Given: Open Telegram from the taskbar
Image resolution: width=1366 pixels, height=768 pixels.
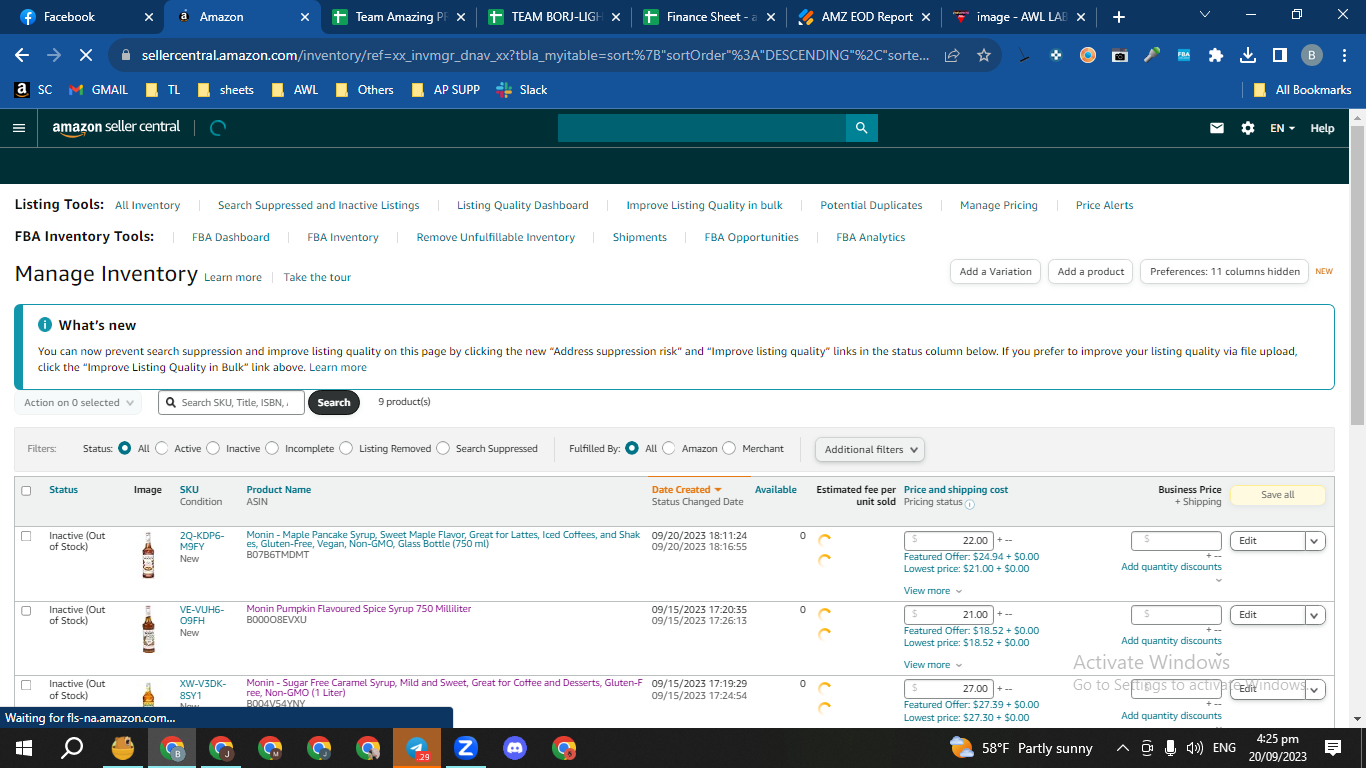Looking at the screenshot, I should 417,748.
